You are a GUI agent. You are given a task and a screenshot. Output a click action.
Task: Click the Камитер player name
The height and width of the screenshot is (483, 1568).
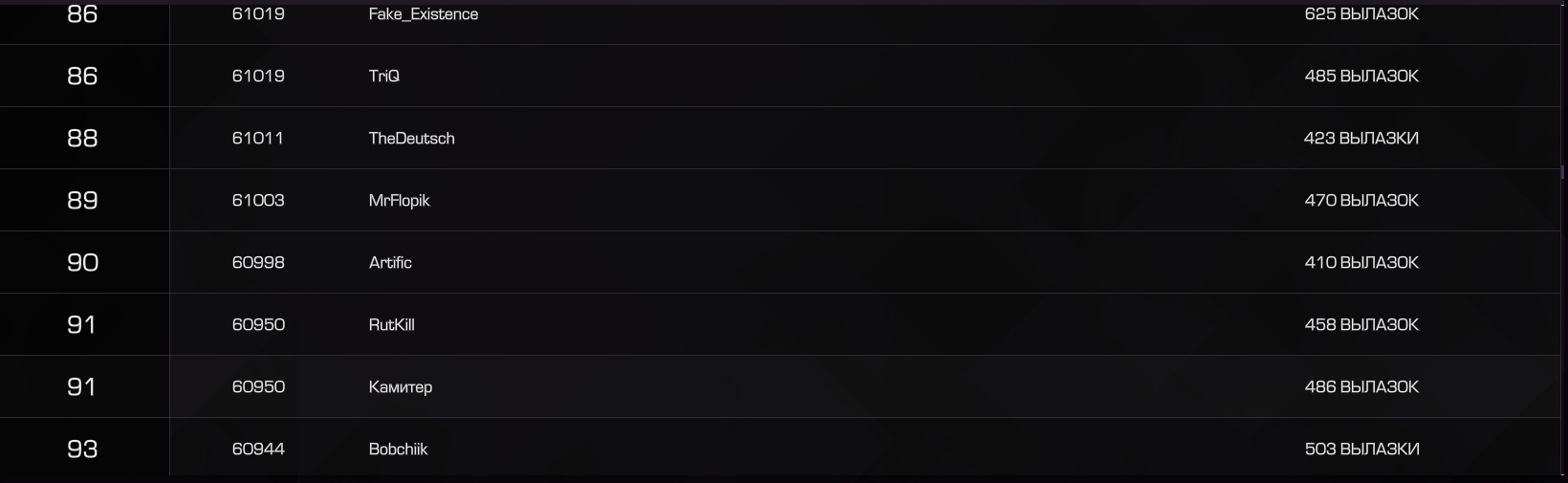[x=401, y=386]
